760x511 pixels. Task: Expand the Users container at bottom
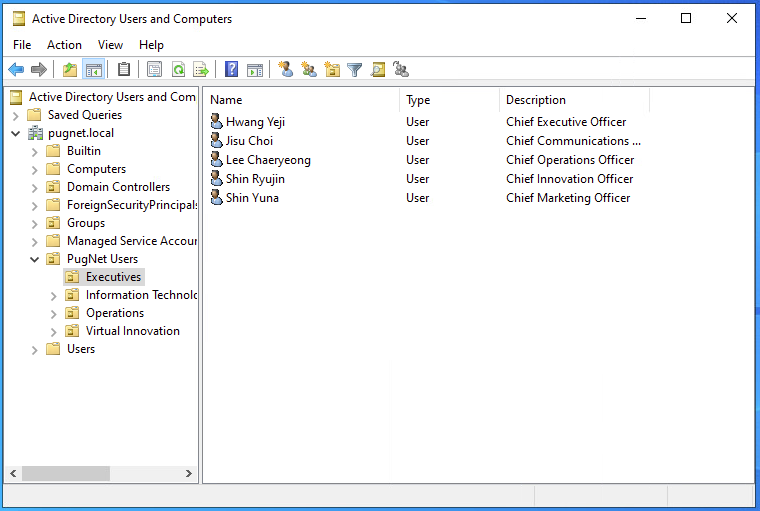[34, 350]
